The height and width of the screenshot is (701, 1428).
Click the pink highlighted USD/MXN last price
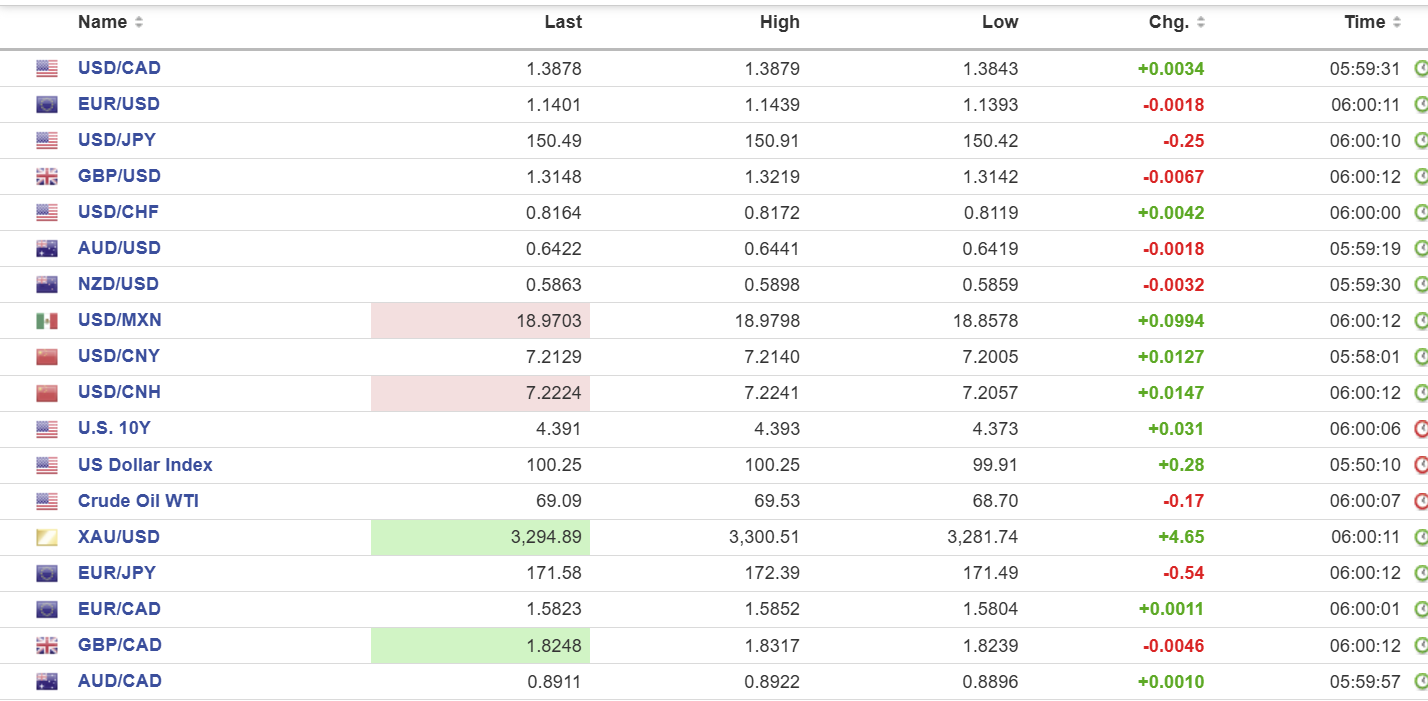[x=480, y=320]
